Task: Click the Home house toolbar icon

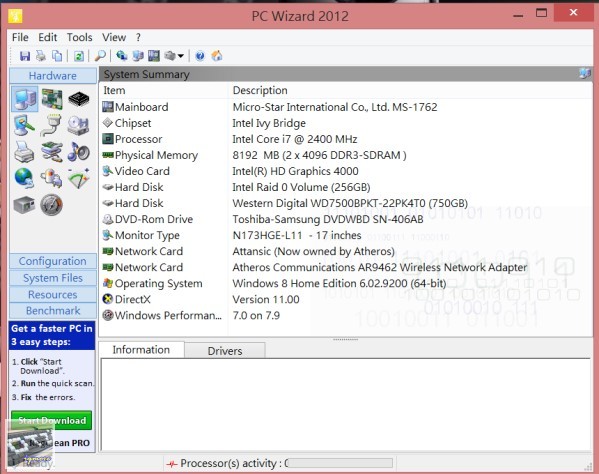Action: [x=217, y=56]
